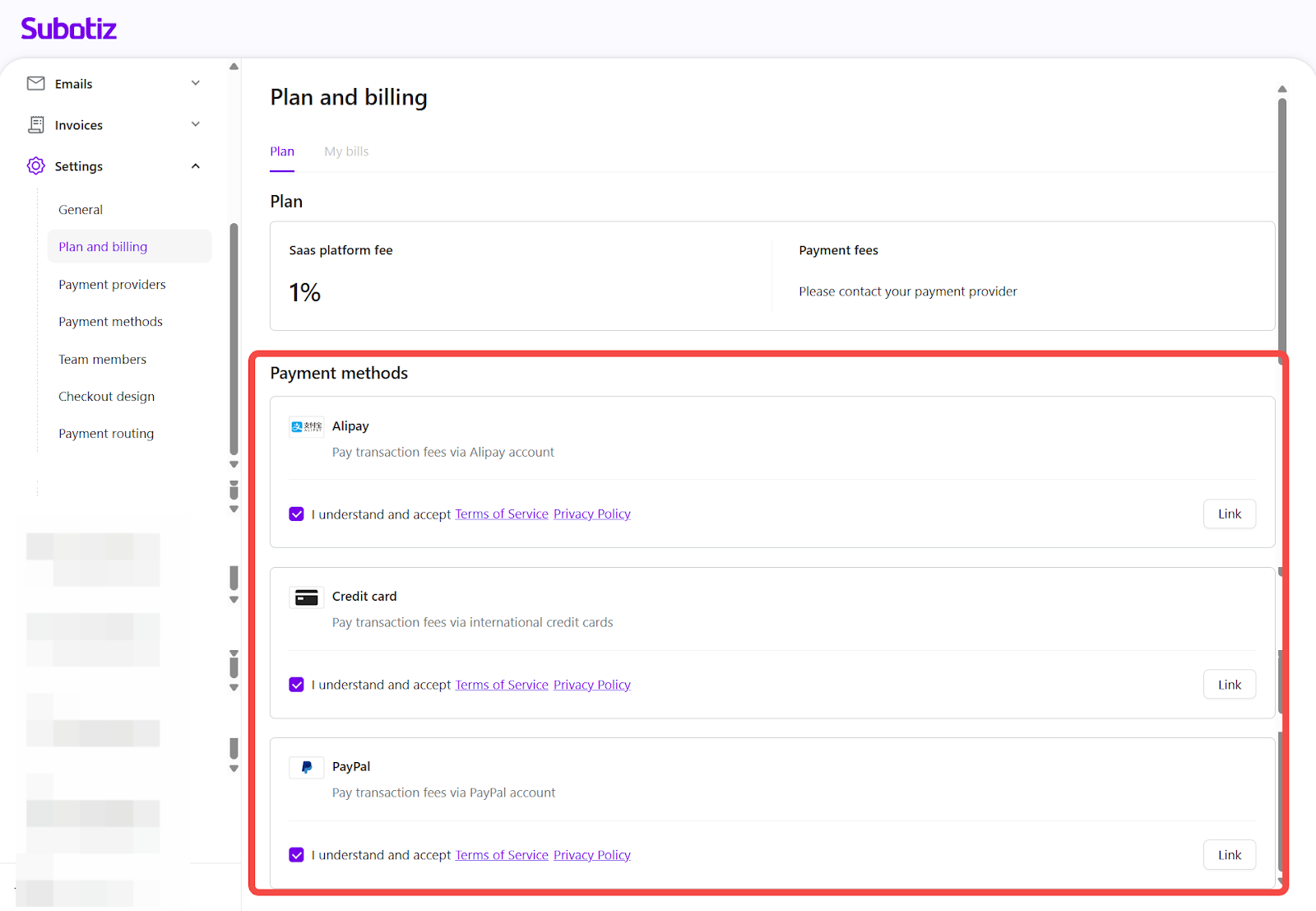Viewport: 1316px width, 911px height.
Task: Click the Invoices document icon
Action: (36, 124)
